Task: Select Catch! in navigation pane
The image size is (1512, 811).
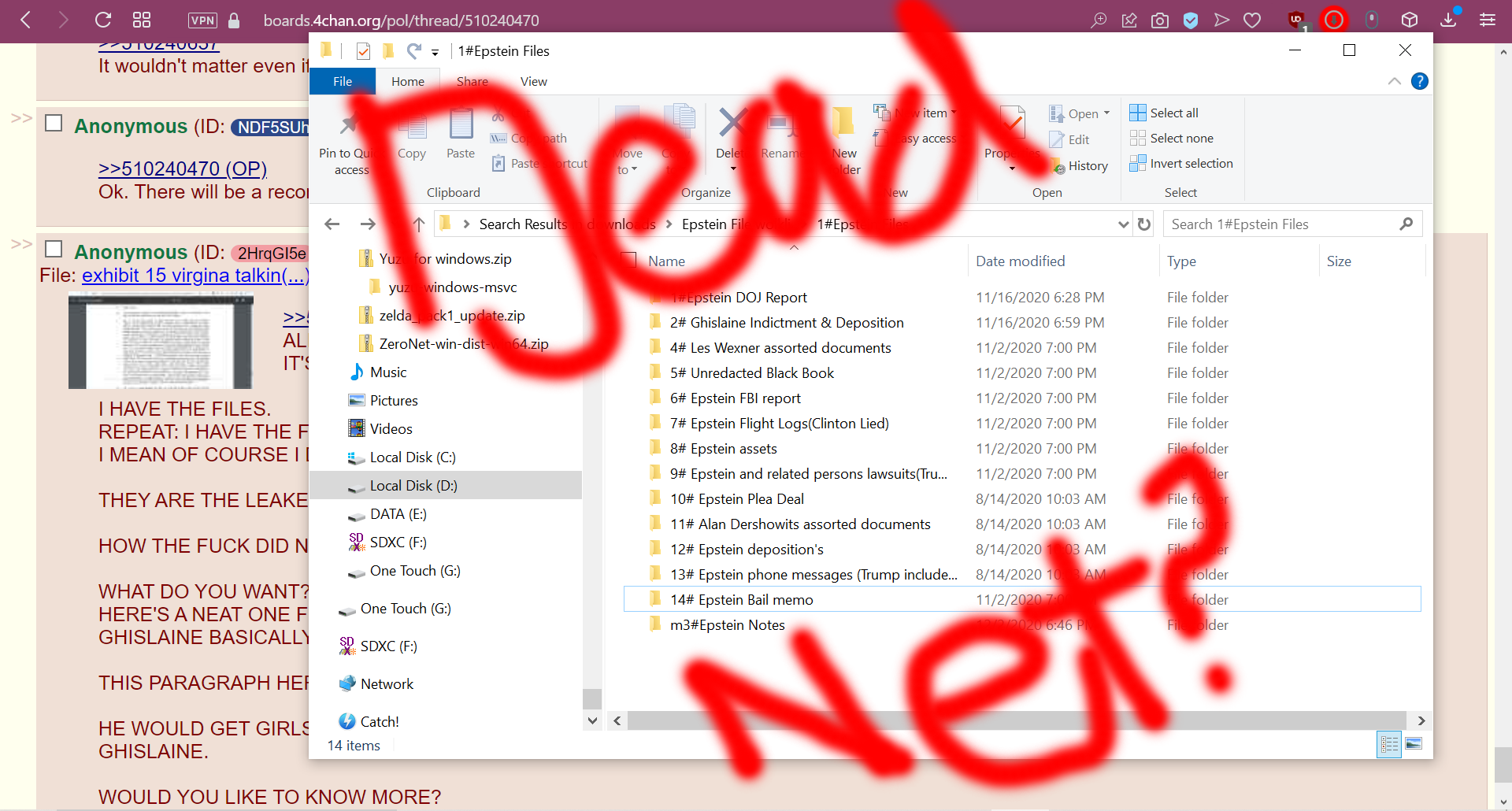Action: pyautogui.click(x=380, y=722)
